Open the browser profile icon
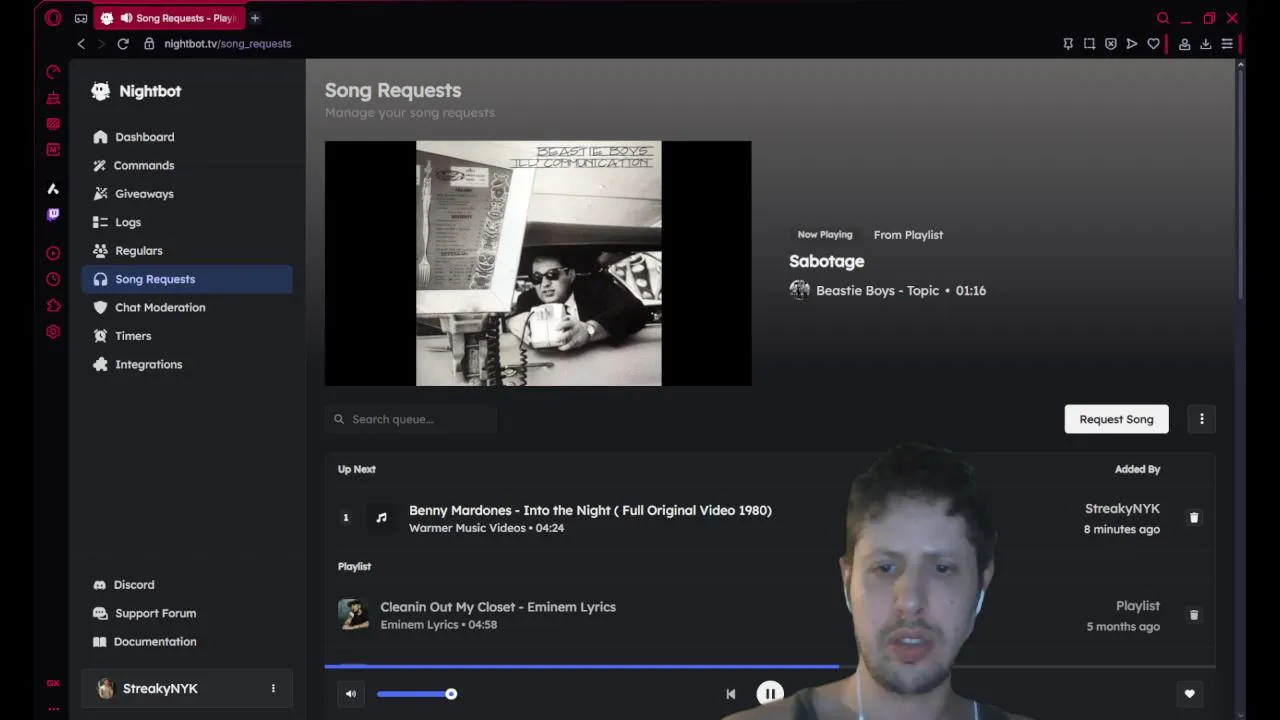Viewport: 1280px width, 720px height. [1184, 44]
